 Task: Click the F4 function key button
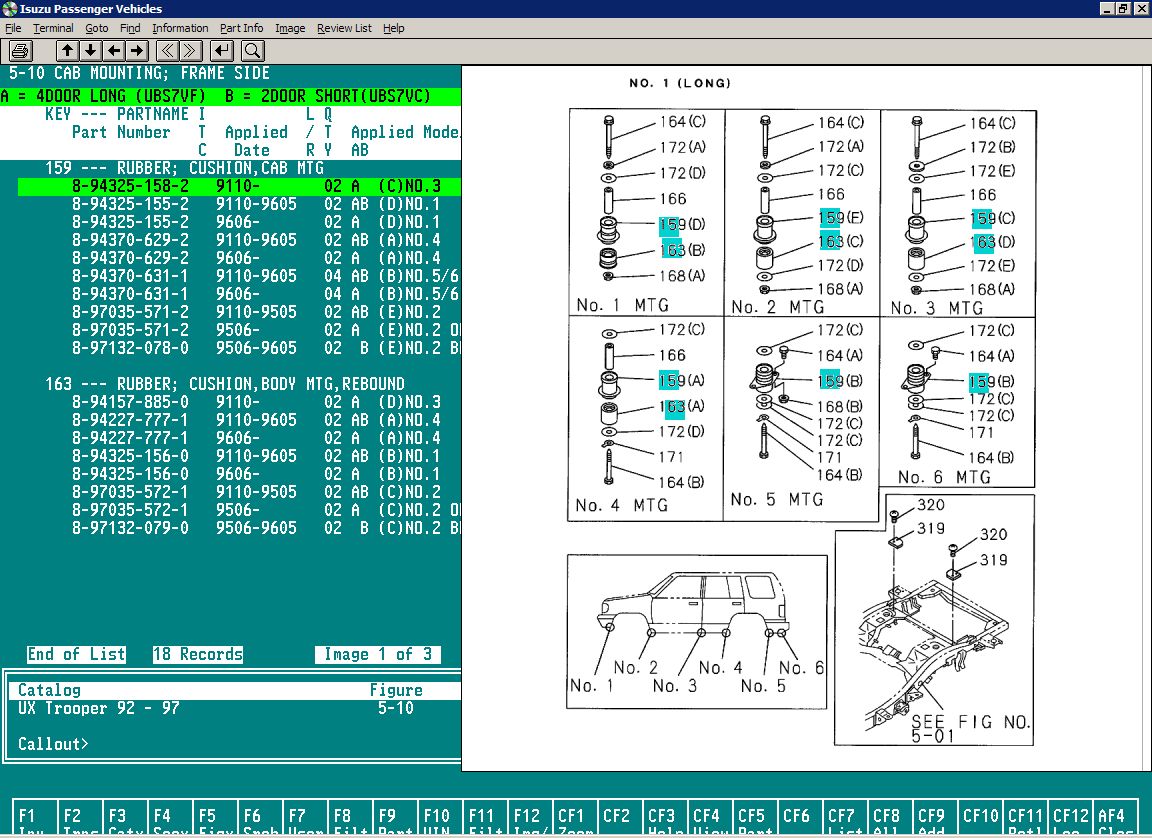(x=170, y=818)
